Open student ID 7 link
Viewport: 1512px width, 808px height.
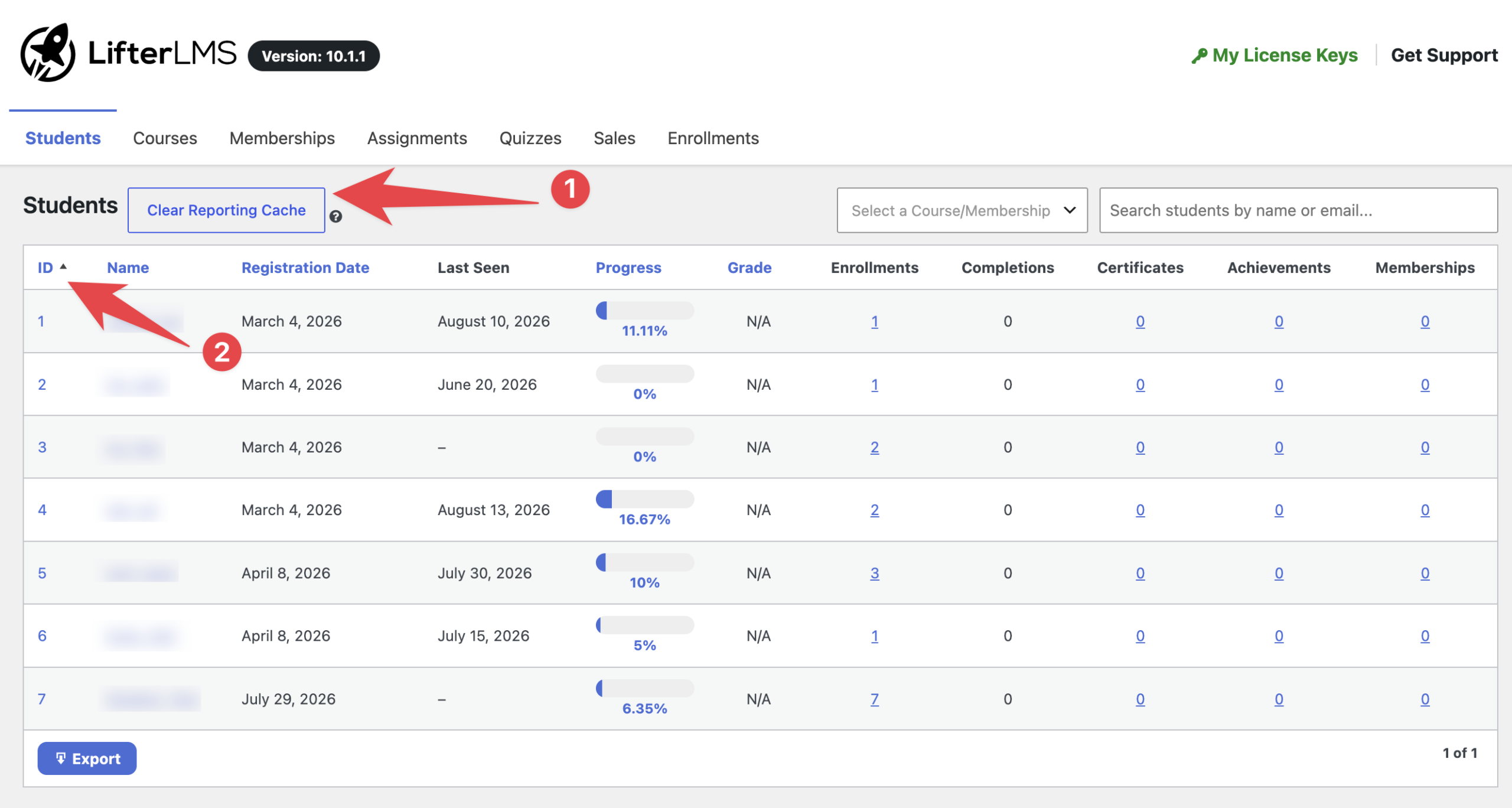click(41, 699)
